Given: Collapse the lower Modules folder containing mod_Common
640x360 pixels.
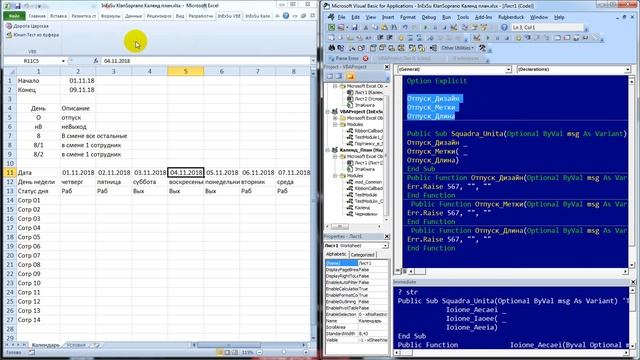Looking at the screenshot, I should [x=335, y=176].
